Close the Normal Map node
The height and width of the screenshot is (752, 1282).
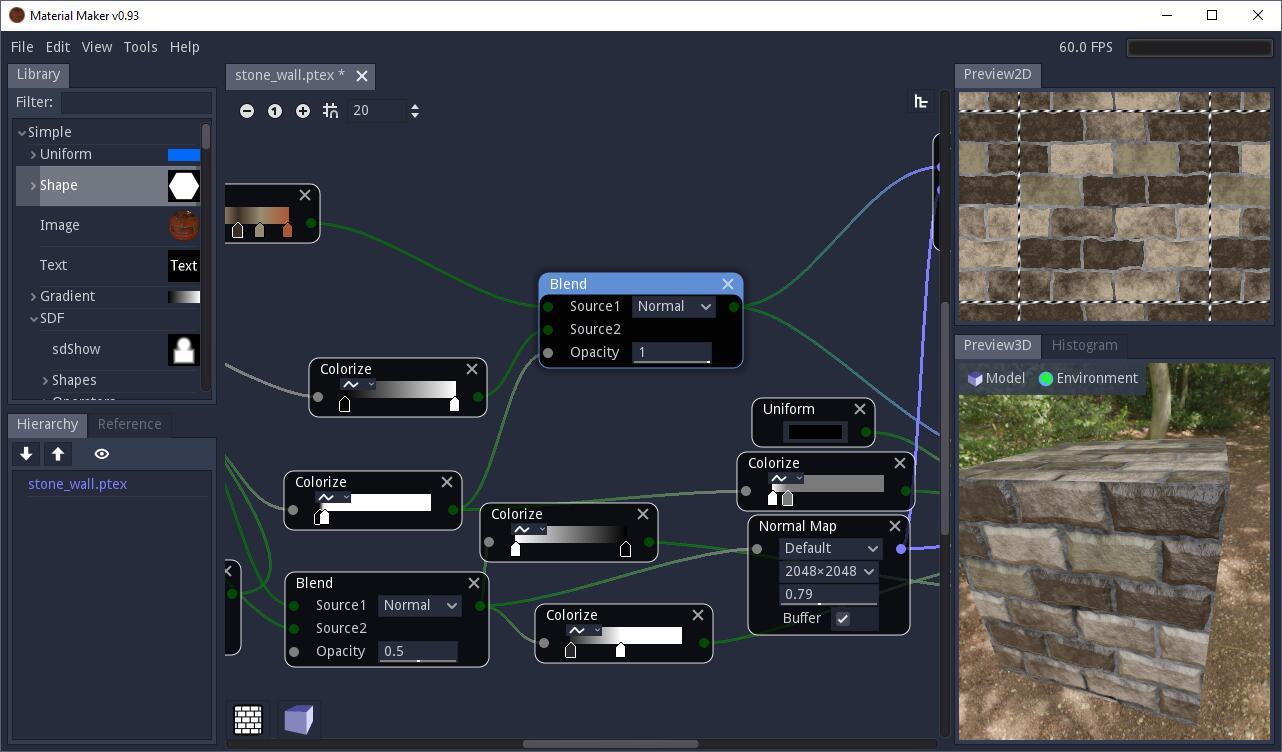pyautogui.click(x=895, y=526)
